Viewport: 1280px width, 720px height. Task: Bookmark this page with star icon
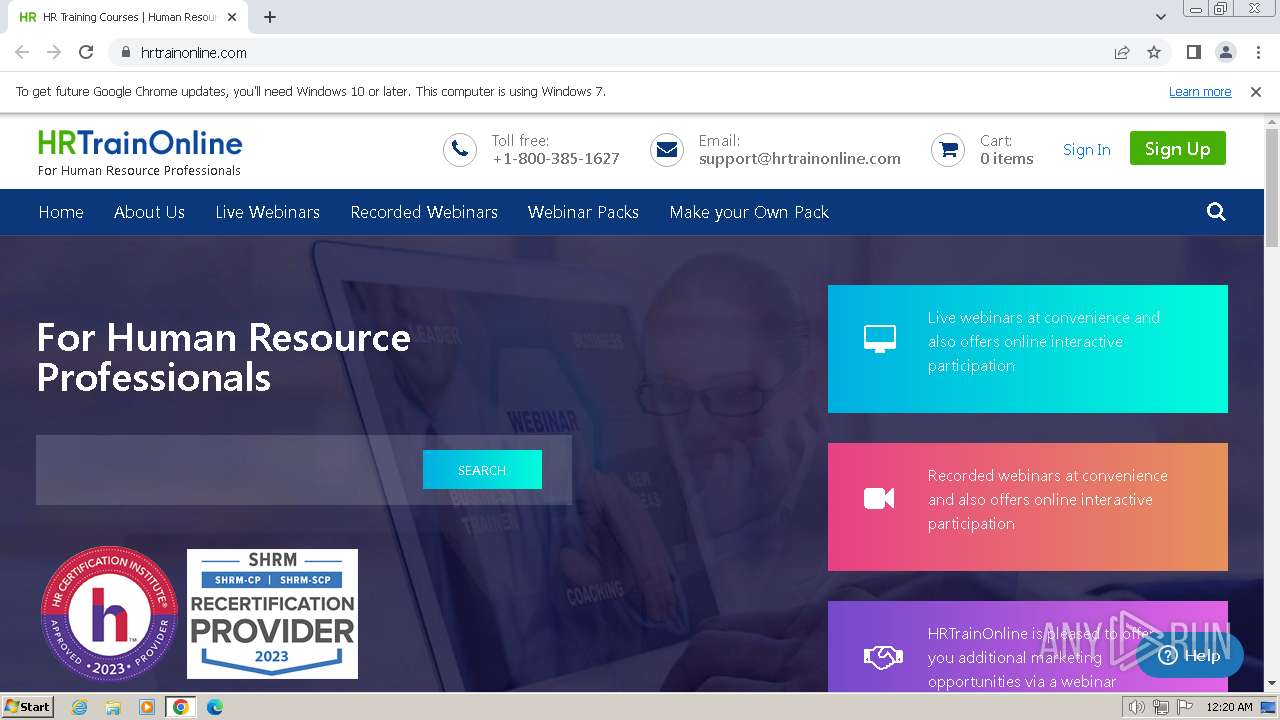tap(1154, 52)
